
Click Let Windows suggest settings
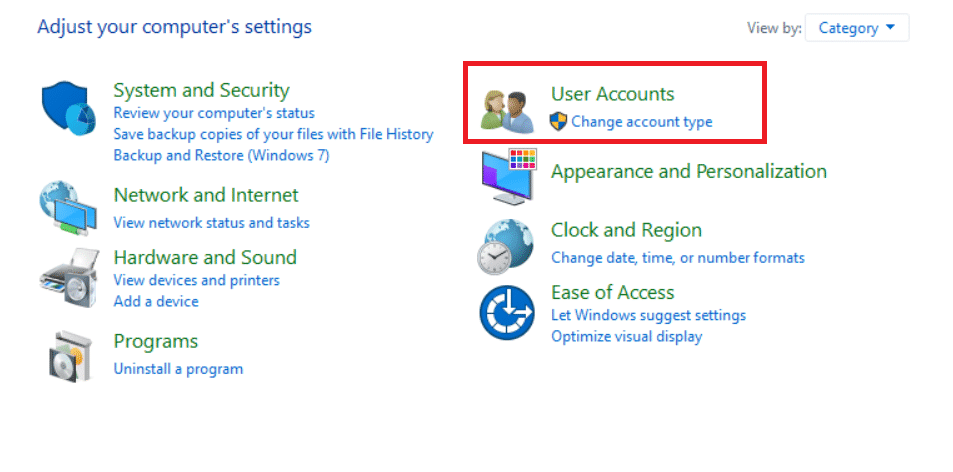(x=648, y=315)
